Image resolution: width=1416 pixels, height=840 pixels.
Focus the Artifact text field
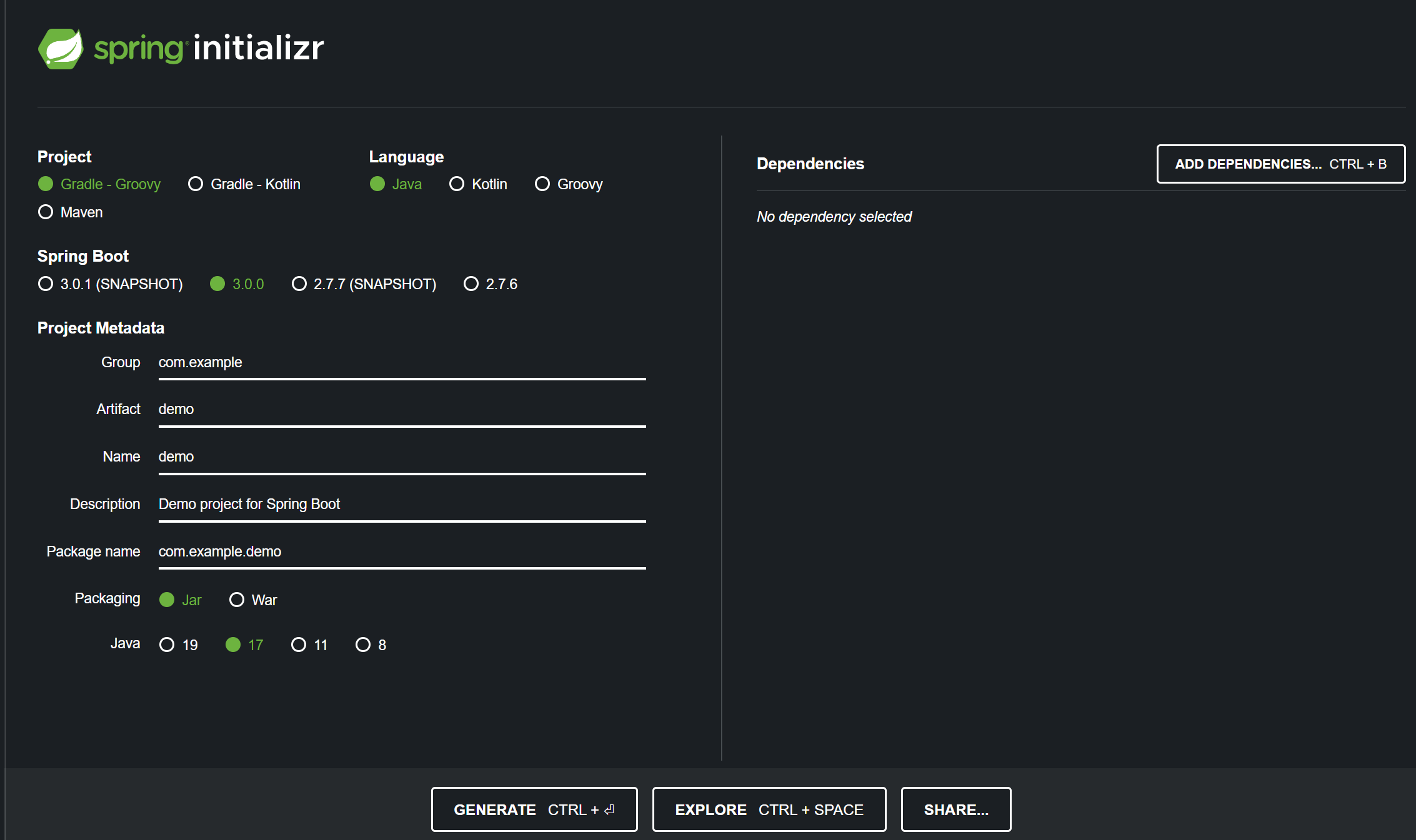click(402, 410)
